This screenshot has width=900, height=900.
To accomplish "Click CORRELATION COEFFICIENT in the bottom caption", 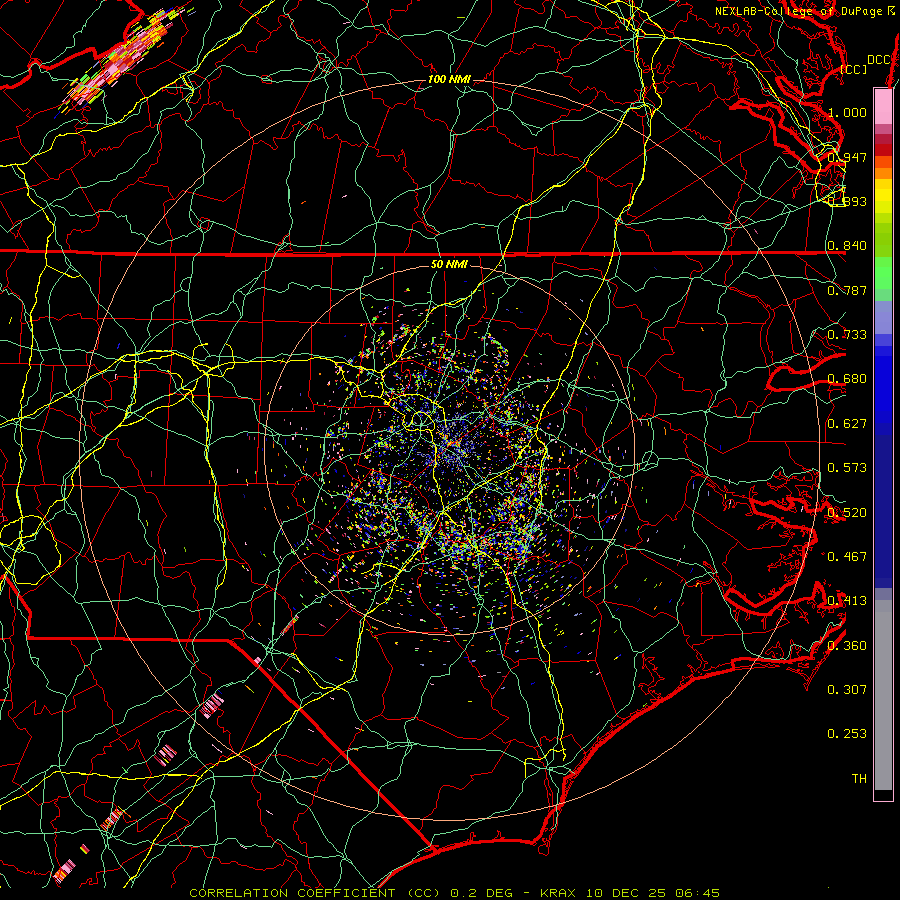I will pos(292,893).
